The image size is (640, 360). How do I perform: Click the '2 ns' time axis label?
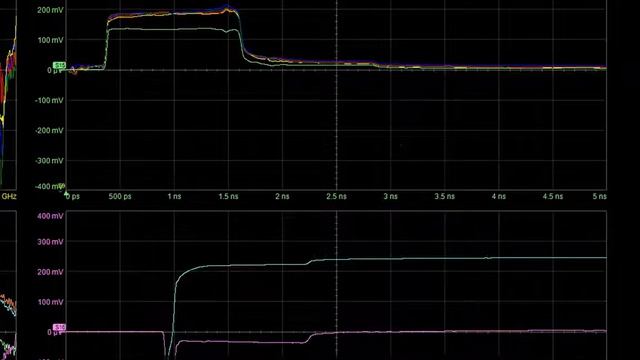coord(282,196)
